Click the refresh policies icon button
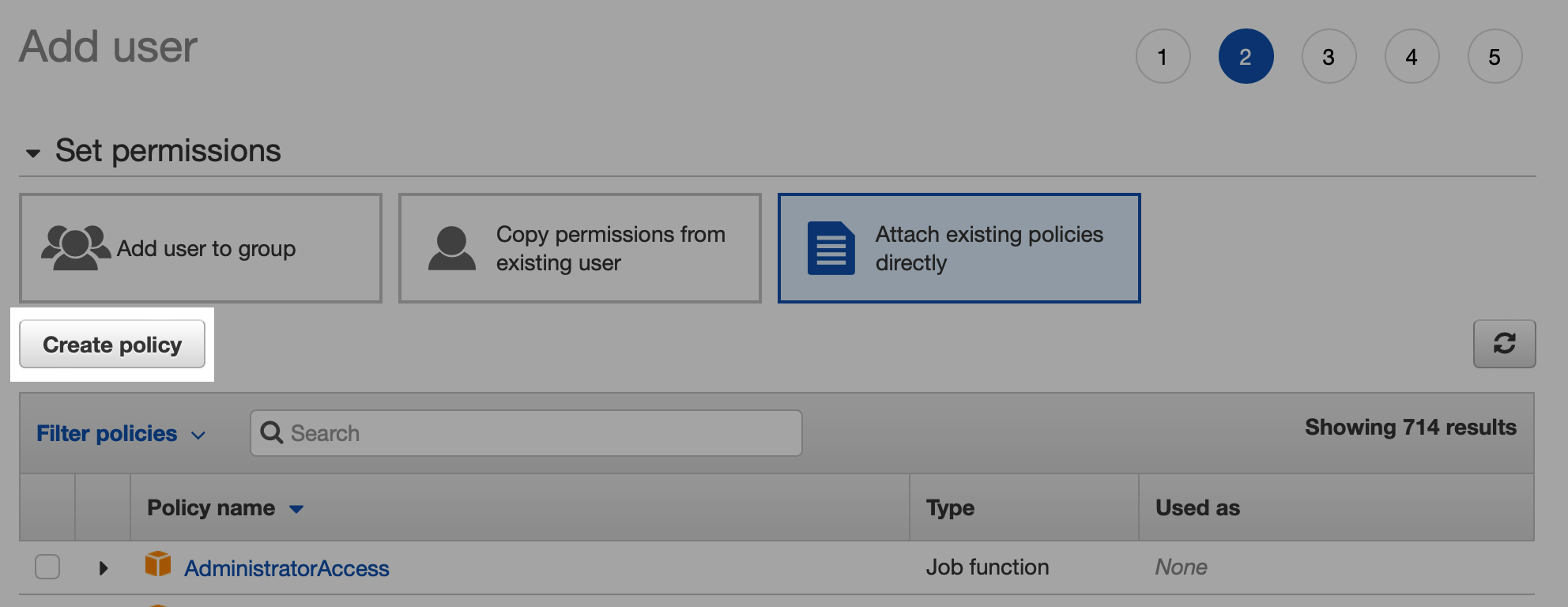 click(1503, 344)
